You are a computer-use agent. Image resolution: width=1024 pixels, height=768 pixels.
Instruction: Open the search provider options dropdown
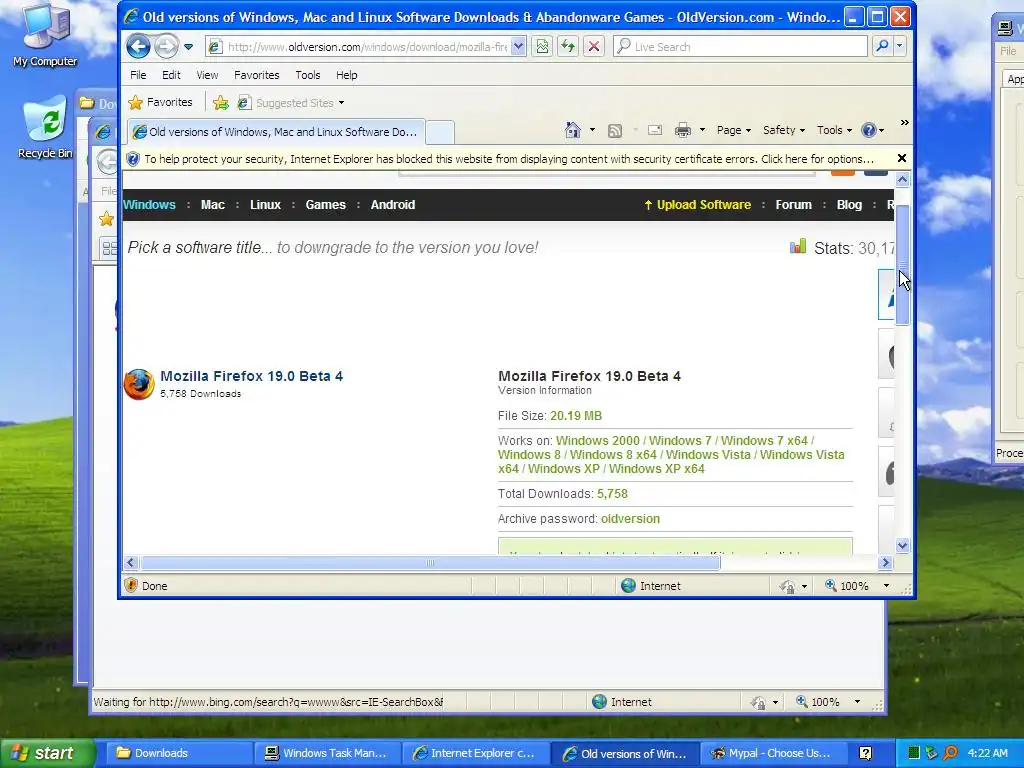tap(899, 46)
